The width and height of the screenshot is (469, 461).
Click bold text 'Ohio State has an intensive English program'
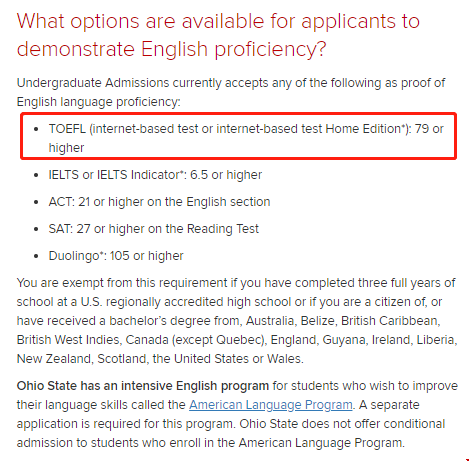[x=143, y=386]
